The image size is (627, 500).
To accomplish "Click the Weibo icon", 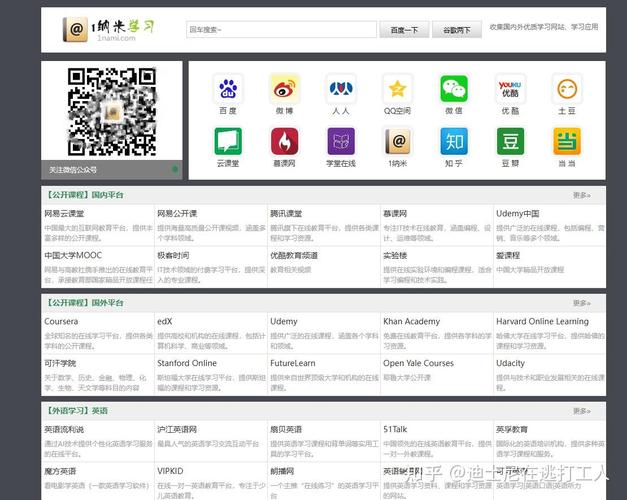I will 284,89.
